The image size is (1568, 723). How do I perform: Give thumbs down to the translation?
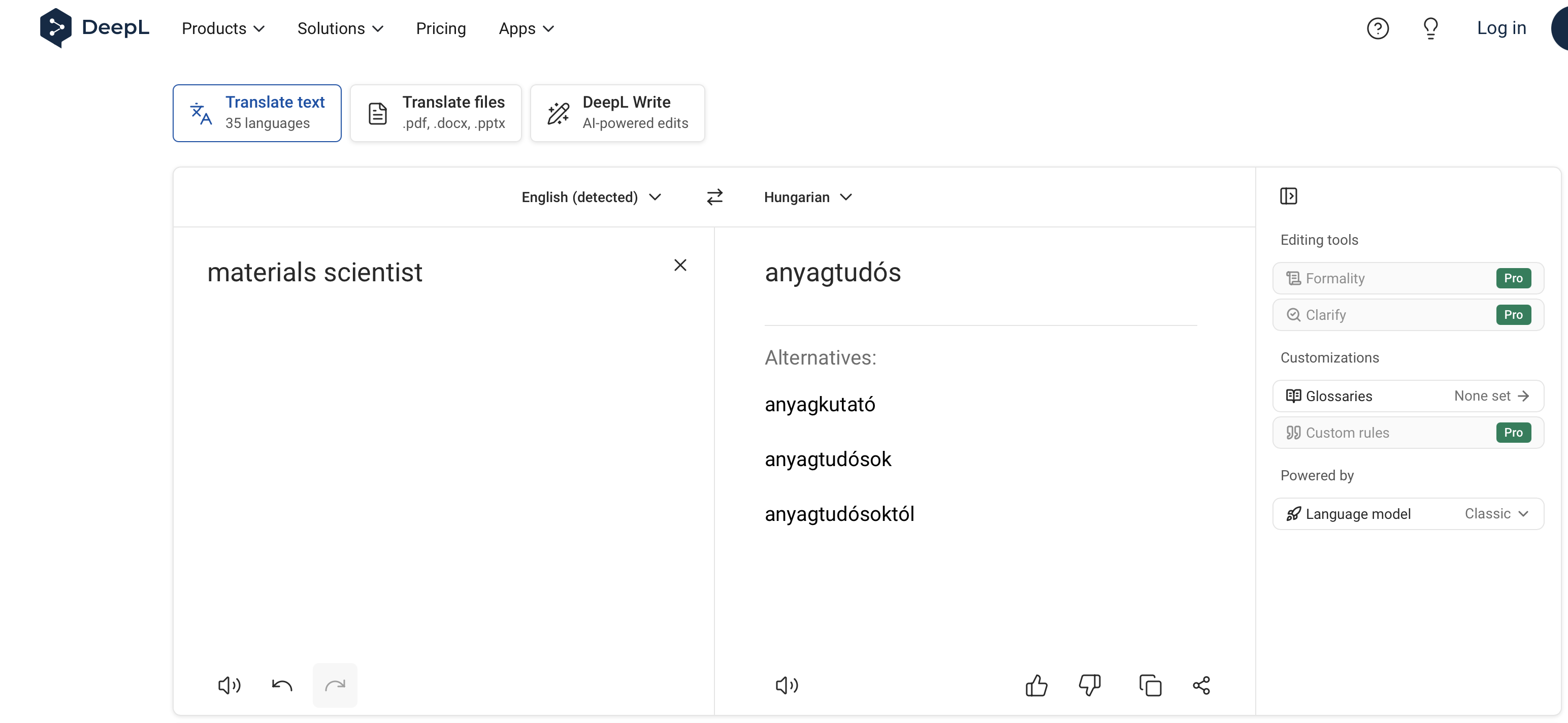tap(1089, 685)
